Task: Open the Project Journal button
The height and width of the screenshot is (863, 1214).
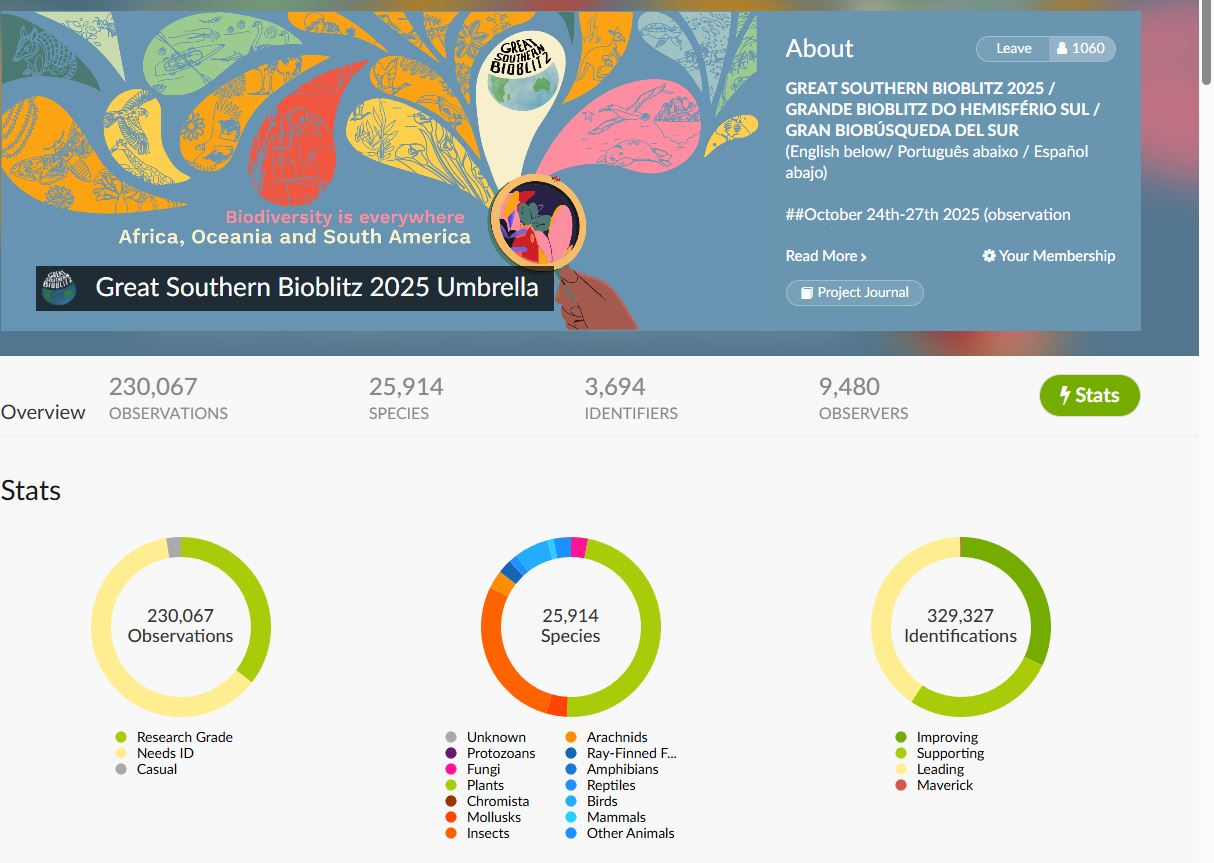Action: coord(854,293)
